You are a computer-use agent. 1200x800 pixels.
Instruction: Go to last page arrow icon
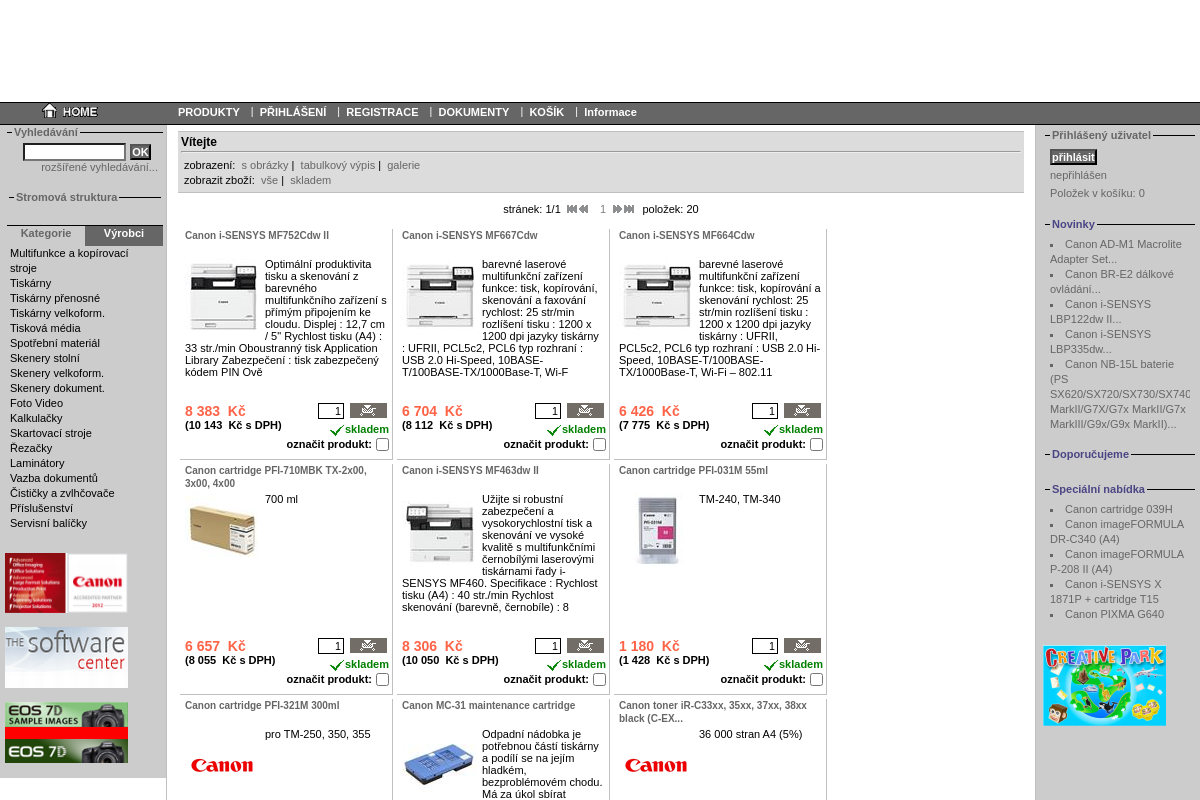629,209
